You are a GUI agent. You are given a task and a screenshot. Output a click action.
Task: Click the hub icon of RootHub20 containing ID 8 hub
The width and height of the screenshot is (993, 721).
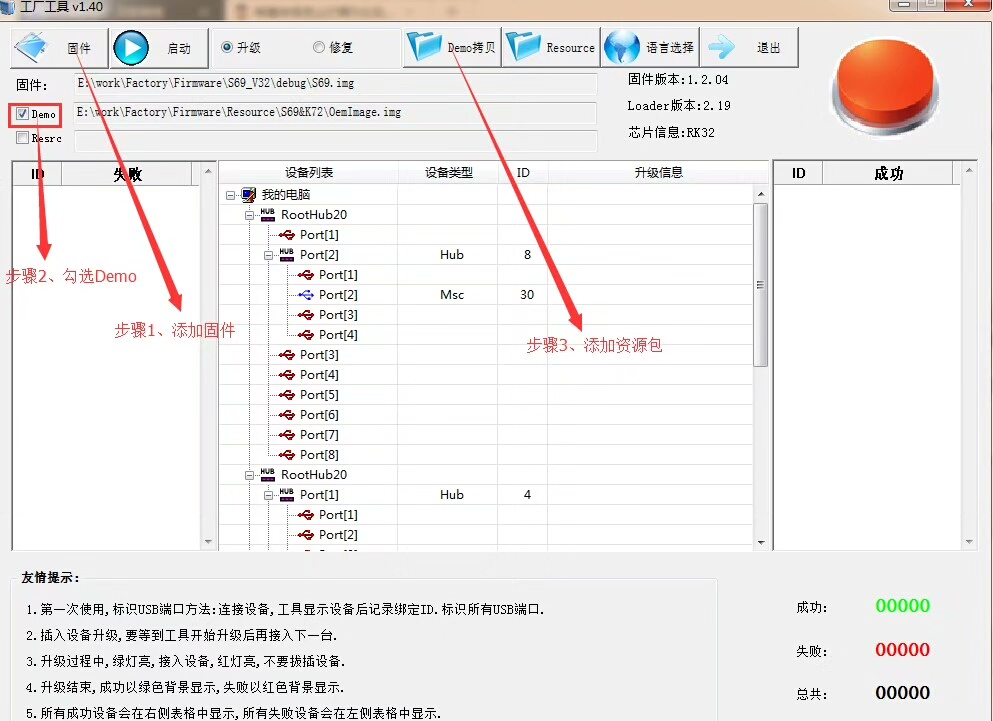coord(267,215)
